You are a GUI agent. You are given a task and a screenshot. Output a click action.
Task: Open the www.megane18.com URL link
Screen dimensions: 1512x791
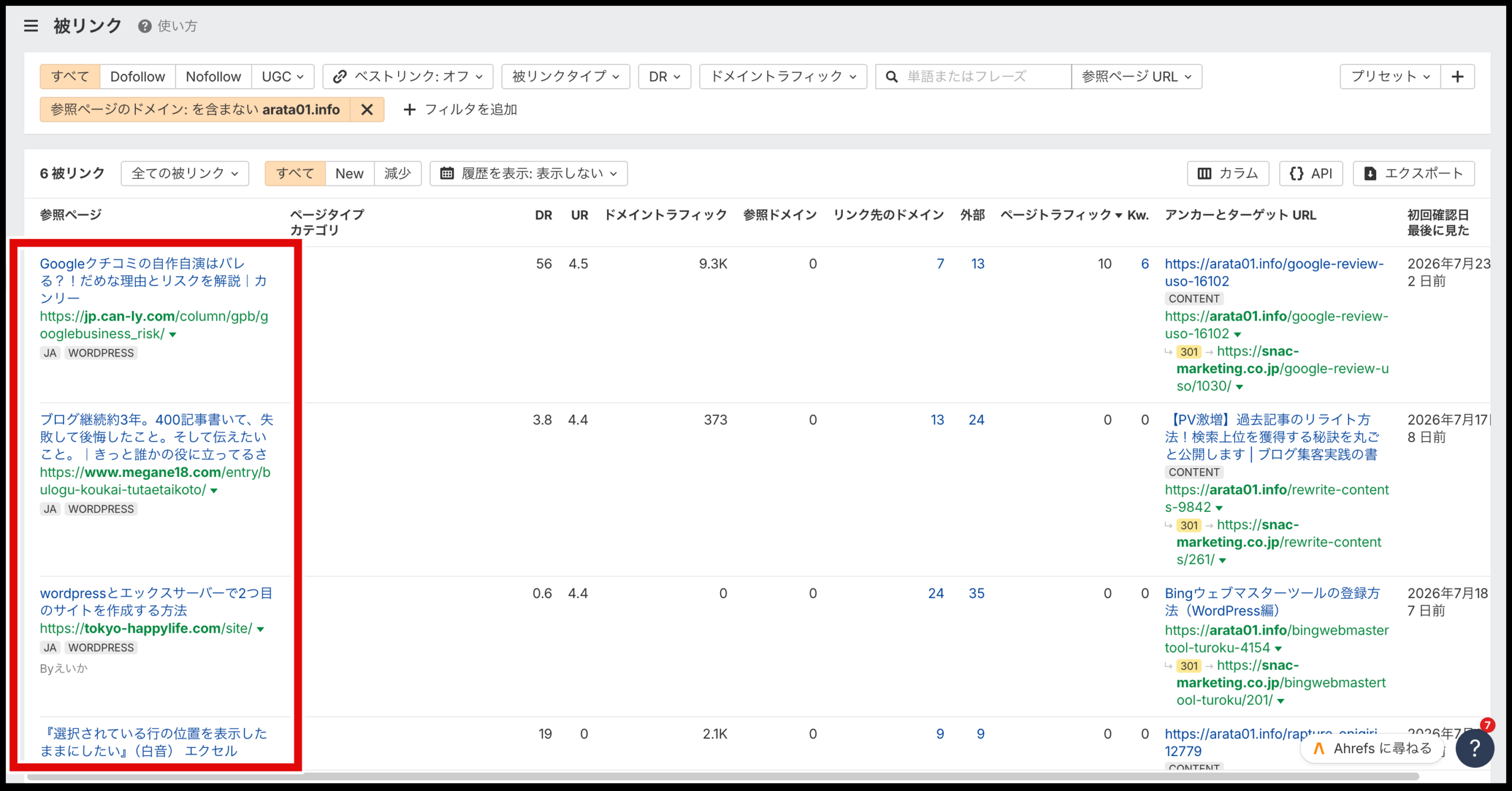(x=155, y=481)
